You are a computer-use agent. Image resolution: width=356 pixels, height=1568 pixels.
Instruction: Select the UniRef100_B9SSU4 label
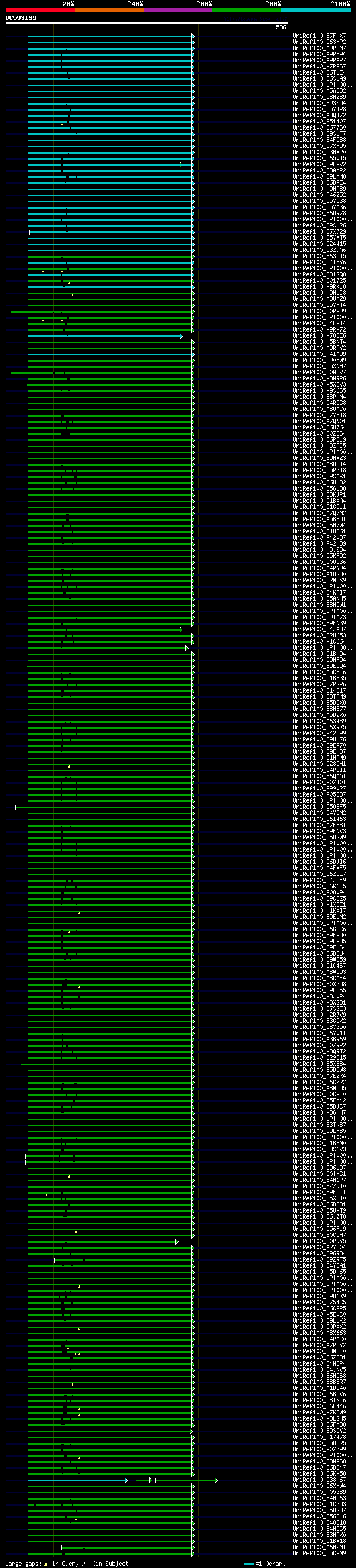click(319, 103)
